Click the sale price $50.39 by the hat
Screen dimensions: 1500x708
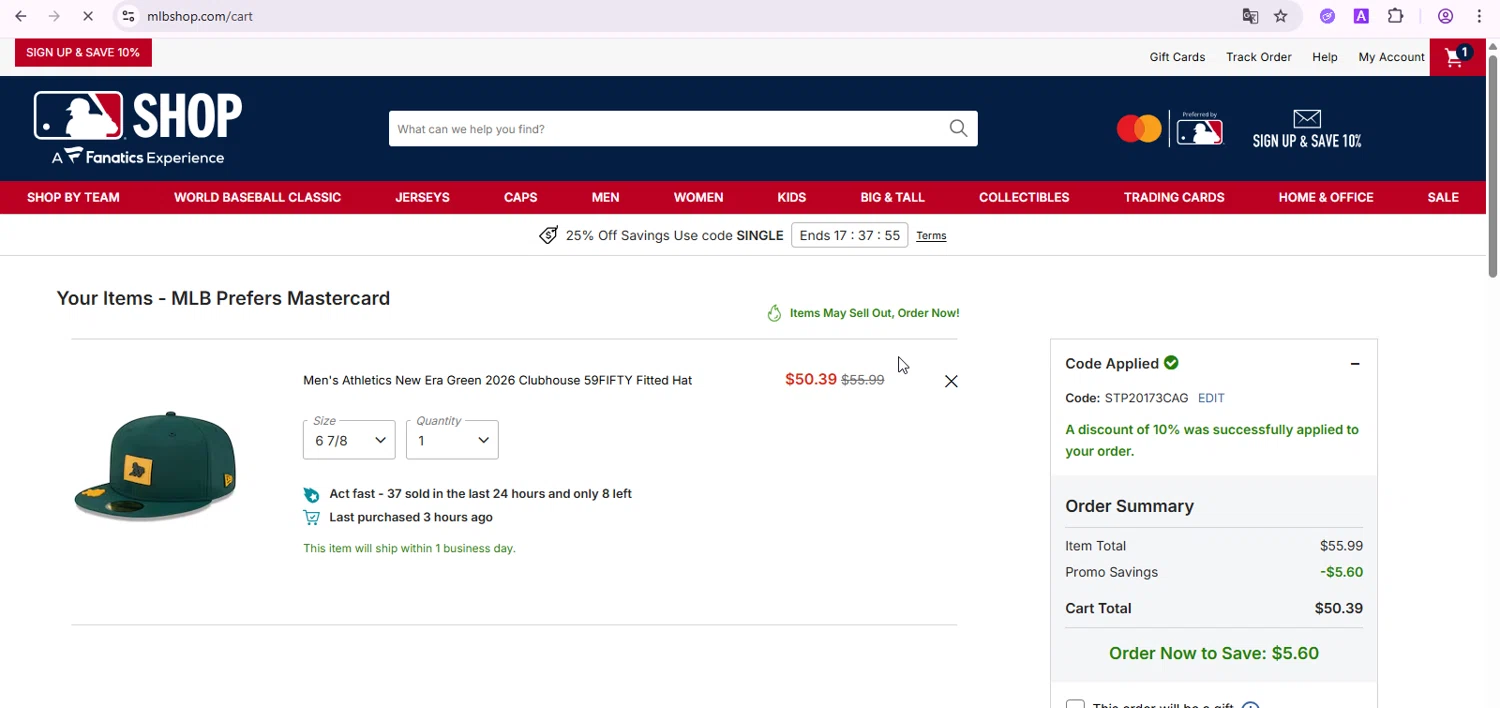point(810,379)
